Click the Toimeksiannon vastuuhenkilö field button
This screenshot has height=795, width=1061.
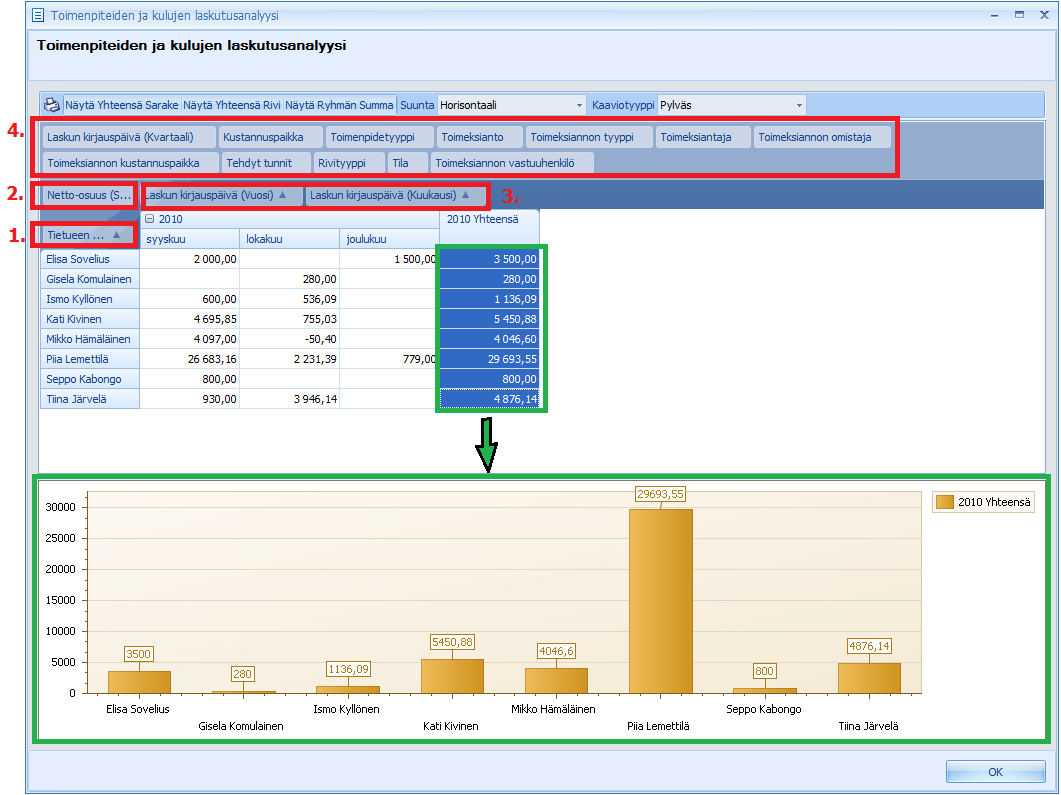pos(512,163)
